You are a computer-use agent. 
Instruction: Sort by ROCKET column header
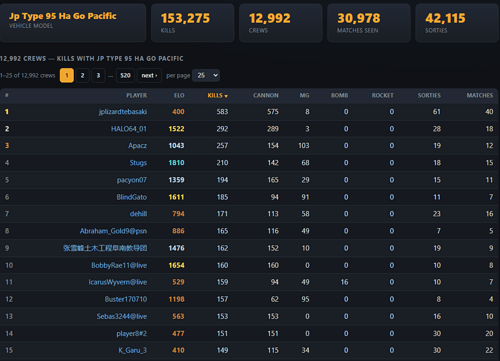point(383,96)
